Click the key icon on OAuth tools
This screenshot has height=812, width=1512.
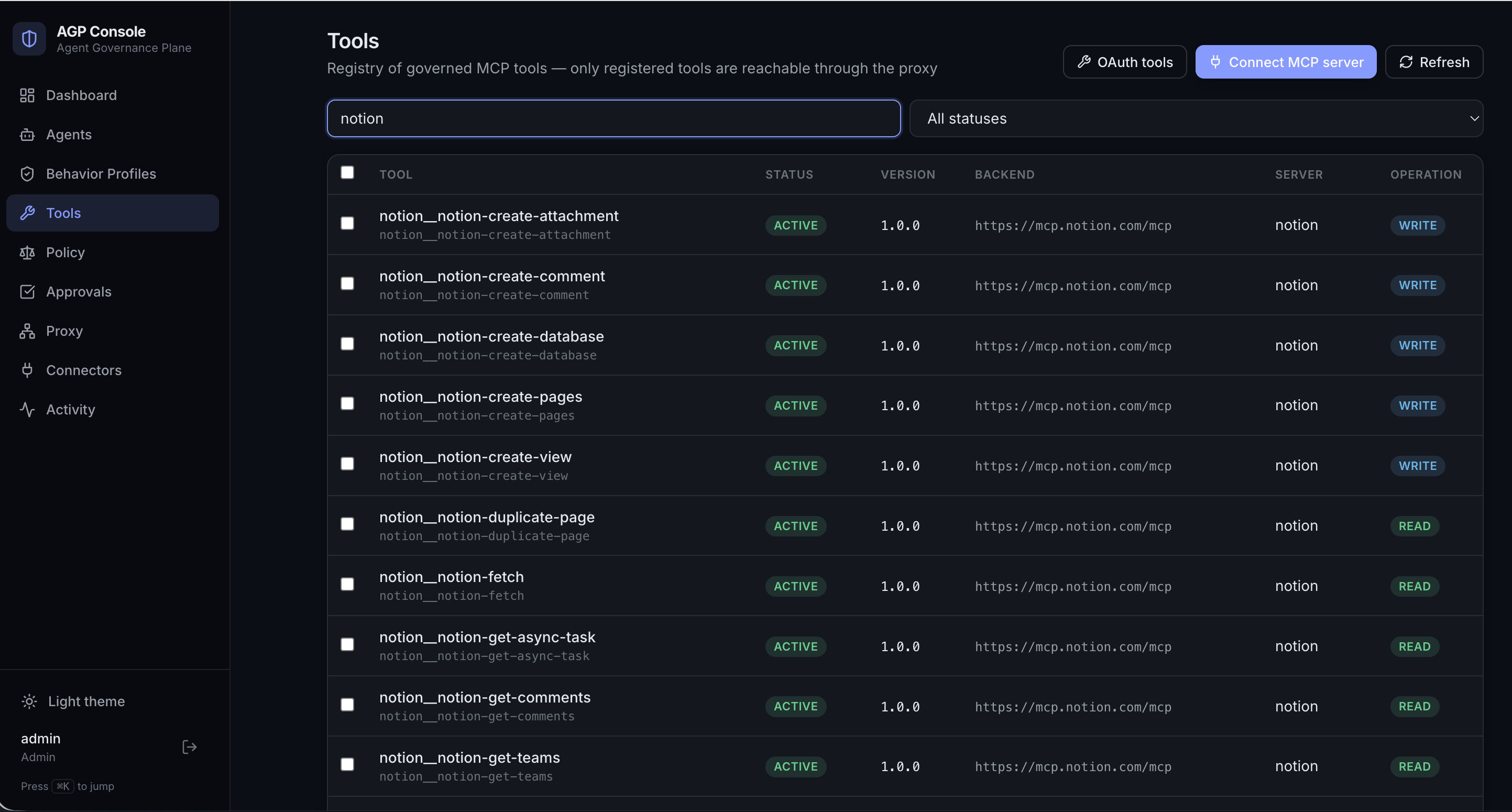point(1084,62)
